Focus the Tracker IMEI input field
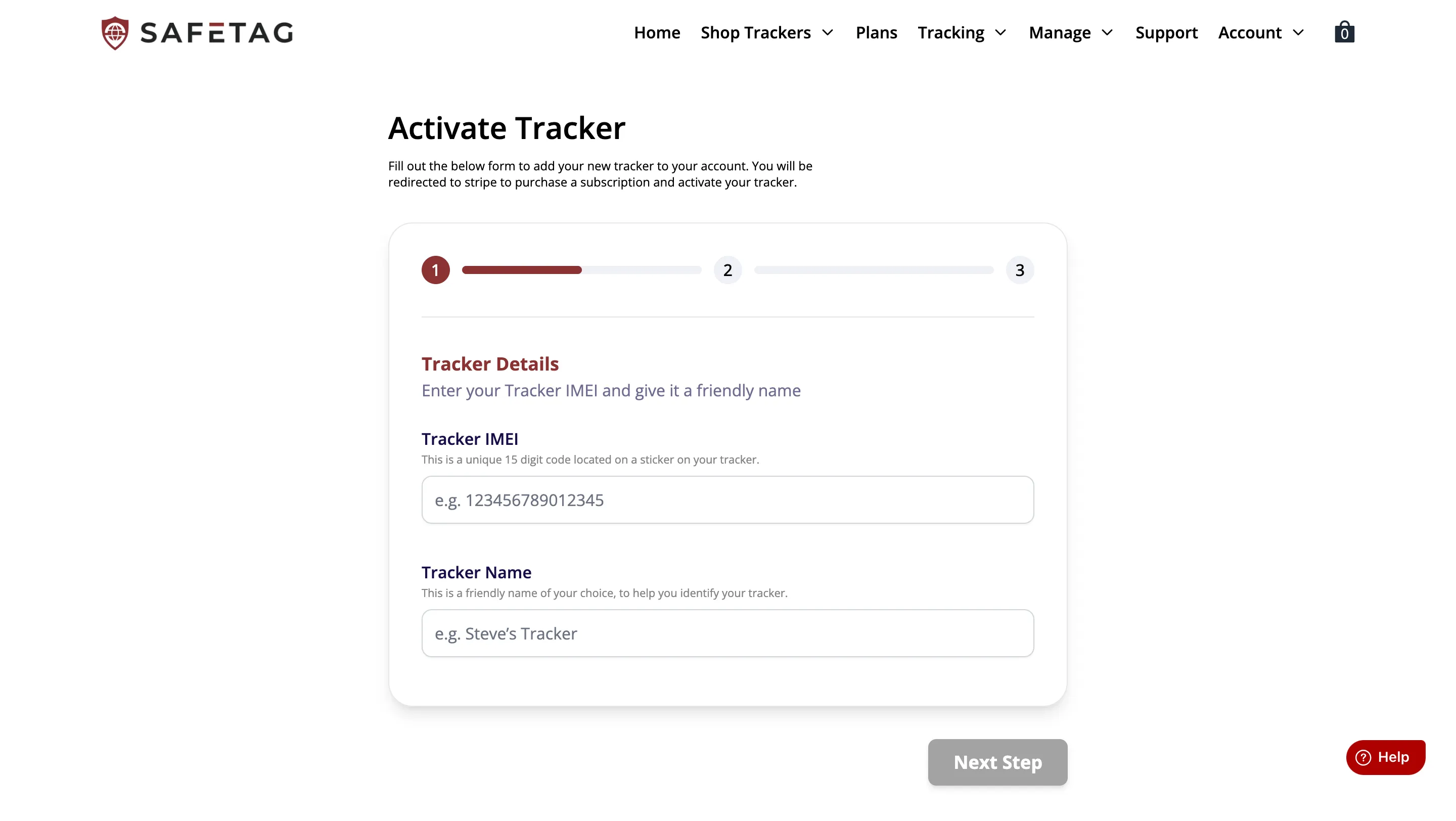 [x=727, y=499]
